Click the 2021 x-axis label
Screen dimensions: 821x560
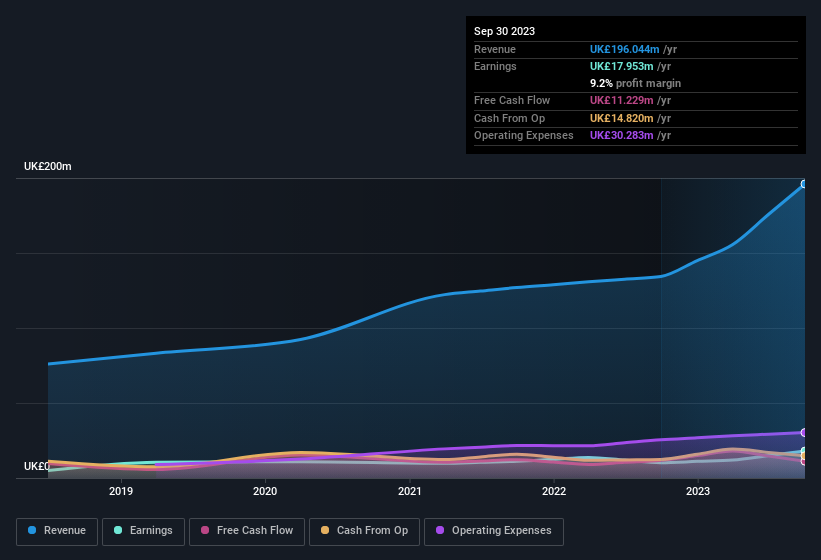click(x=409, y=491)
